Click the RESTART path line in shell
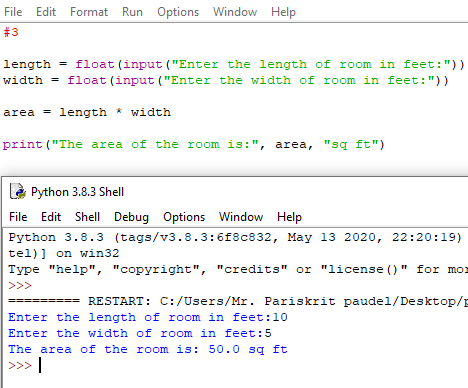Screen dimensions: 468x388 [238, 301]
